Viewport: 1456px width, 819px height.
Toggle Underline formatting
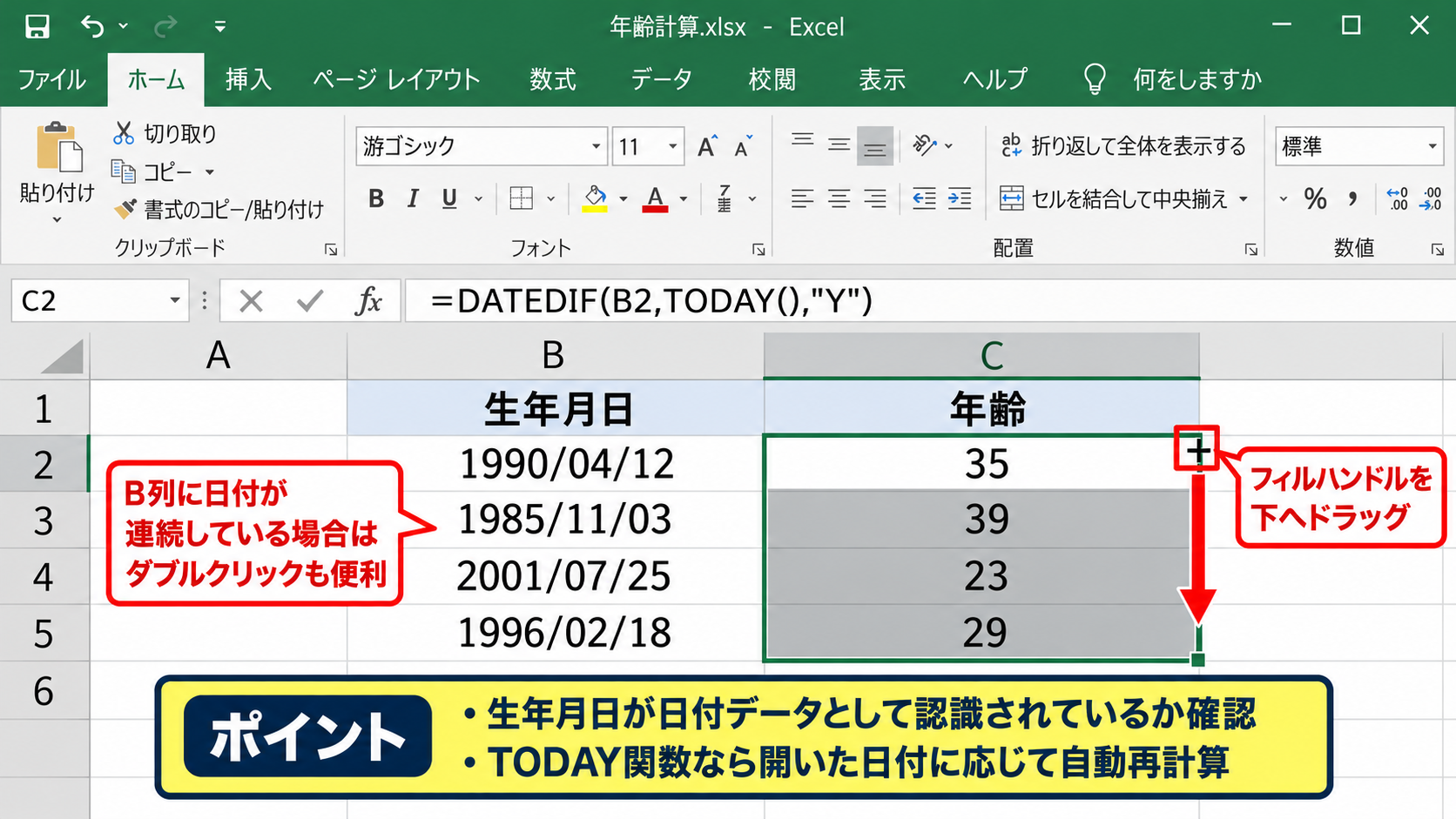tap(449, 198)
